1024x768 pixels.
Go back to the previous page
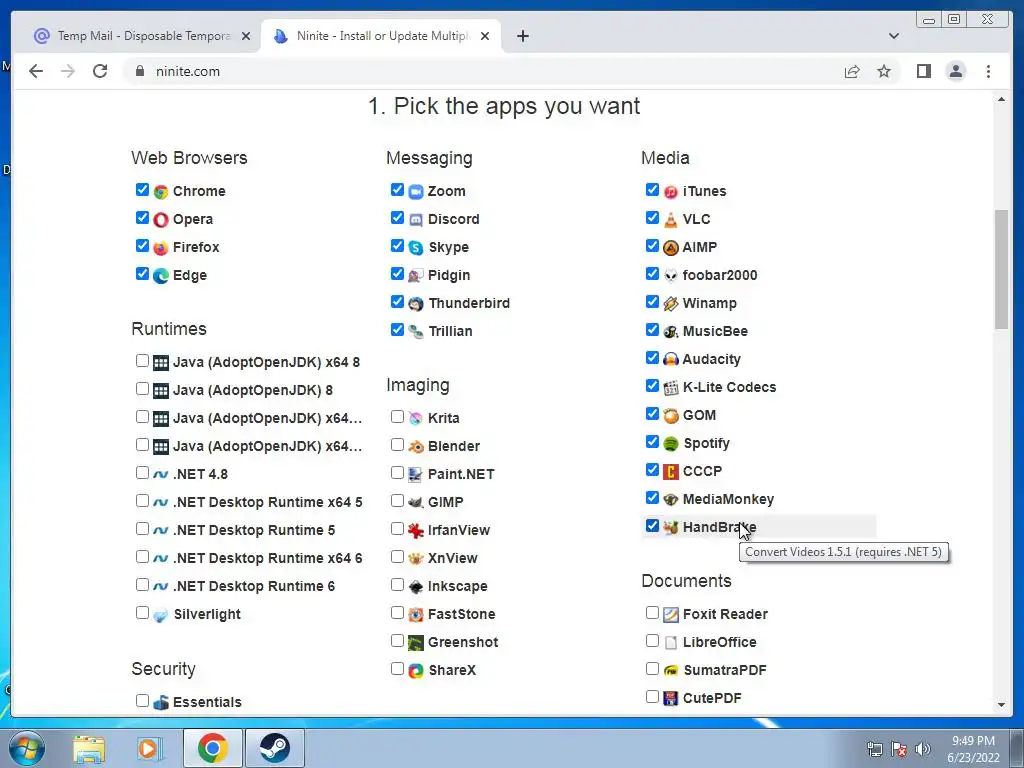point(36,71)
